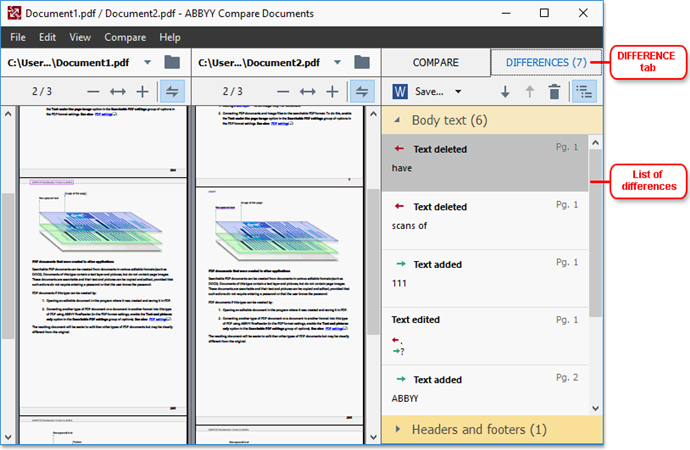Click the Save... button
This screenshot has width=690, height=450.
click(x=429, y=91)
